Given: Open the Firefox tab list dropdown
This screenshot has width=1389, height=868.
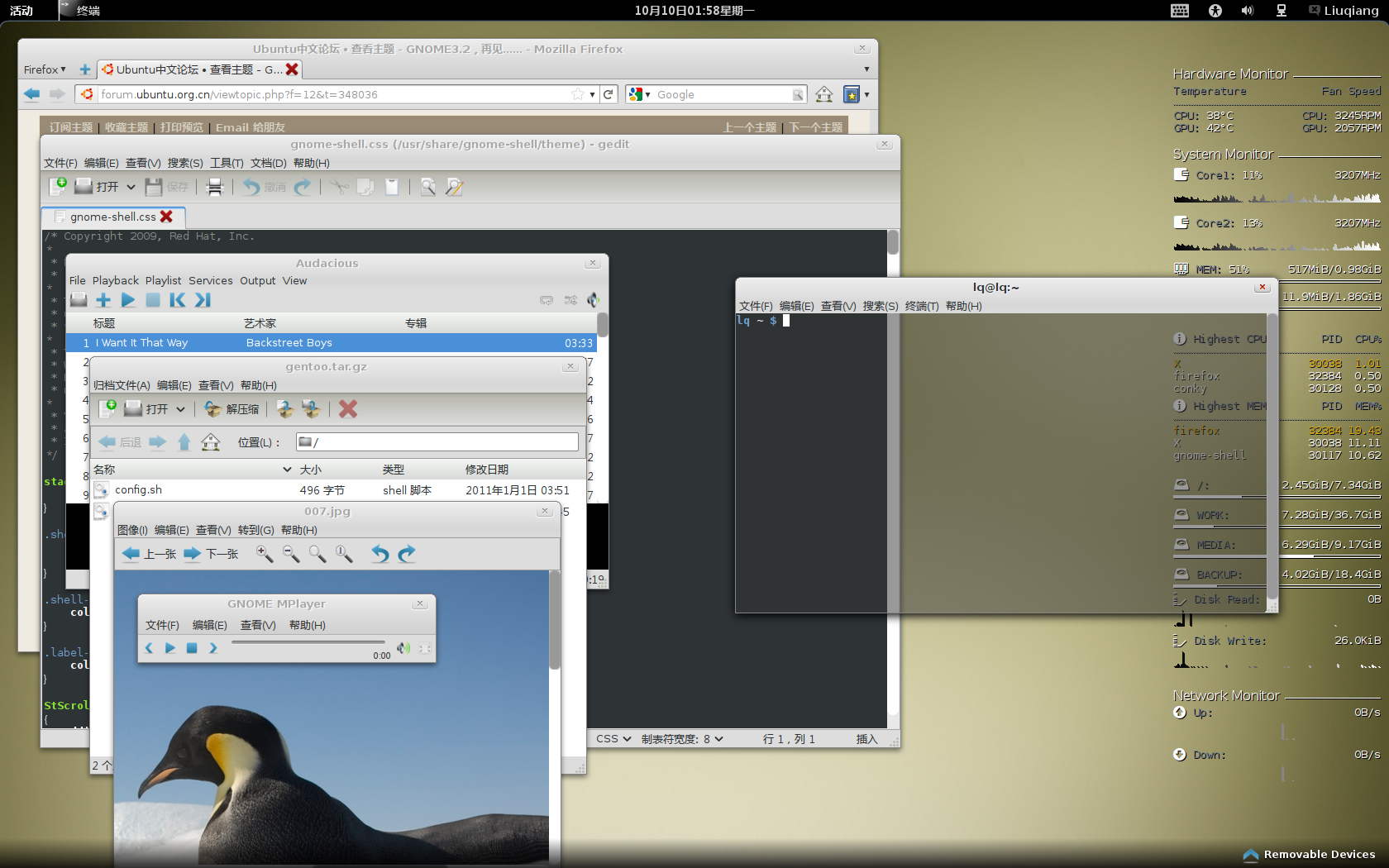Looking at the screenshot, I should click(x=866, y=69).
